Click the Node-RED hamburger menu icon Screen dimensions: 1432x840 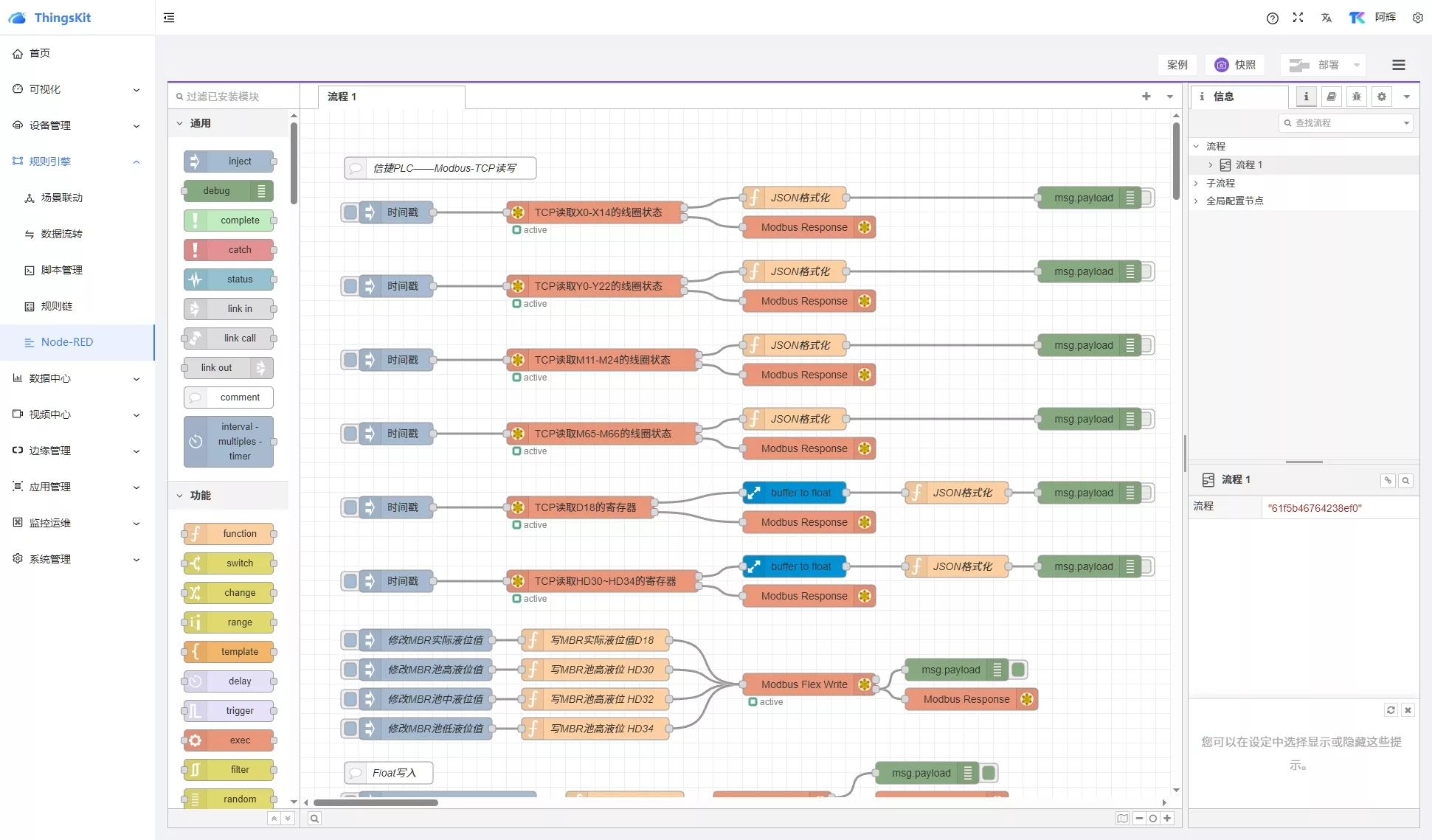1398,65
